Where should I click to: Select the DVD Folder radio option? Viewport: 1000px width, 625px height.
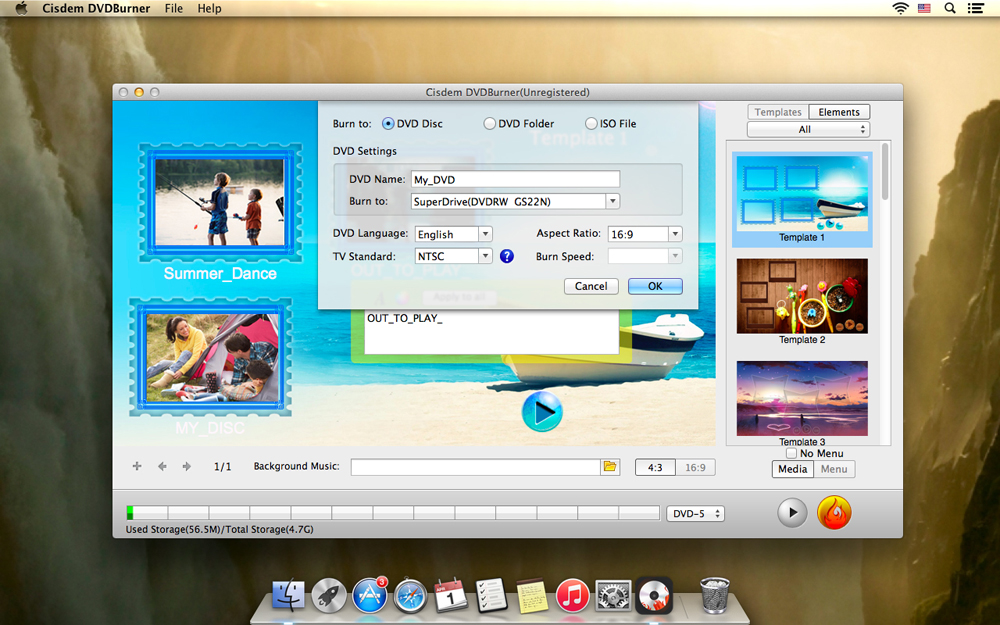point(490,124)
